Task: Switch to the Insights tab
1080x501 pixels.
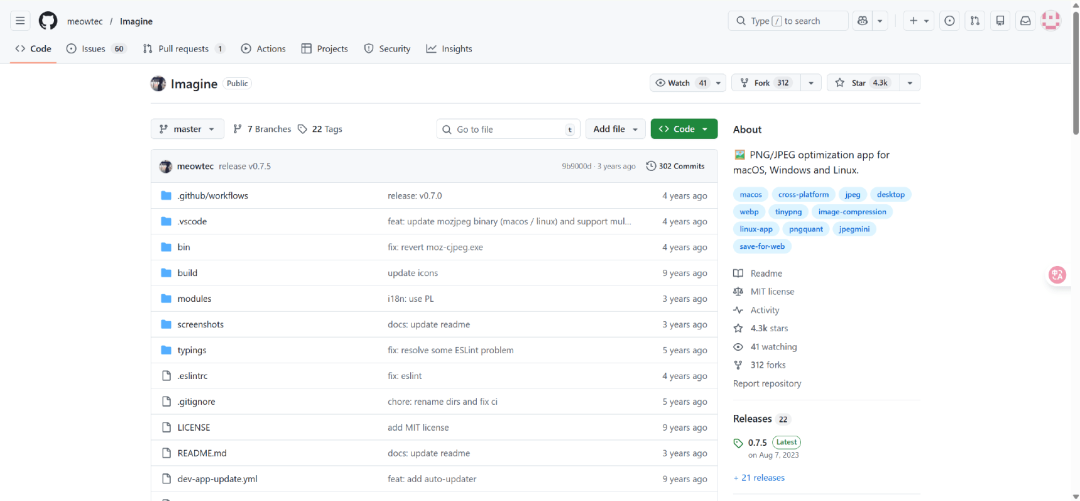Action: coord(449,48)
